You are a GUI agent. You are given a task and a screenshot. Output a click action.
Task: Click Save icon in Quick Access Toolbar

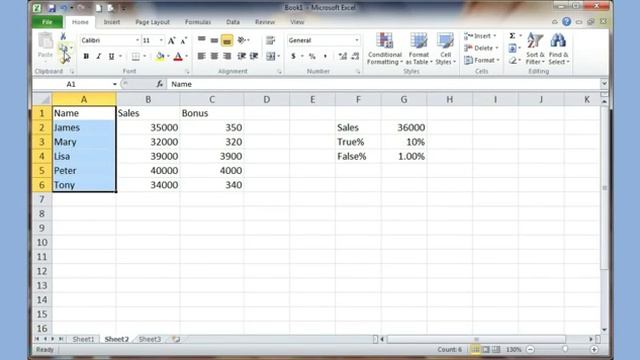coord(51,8)
